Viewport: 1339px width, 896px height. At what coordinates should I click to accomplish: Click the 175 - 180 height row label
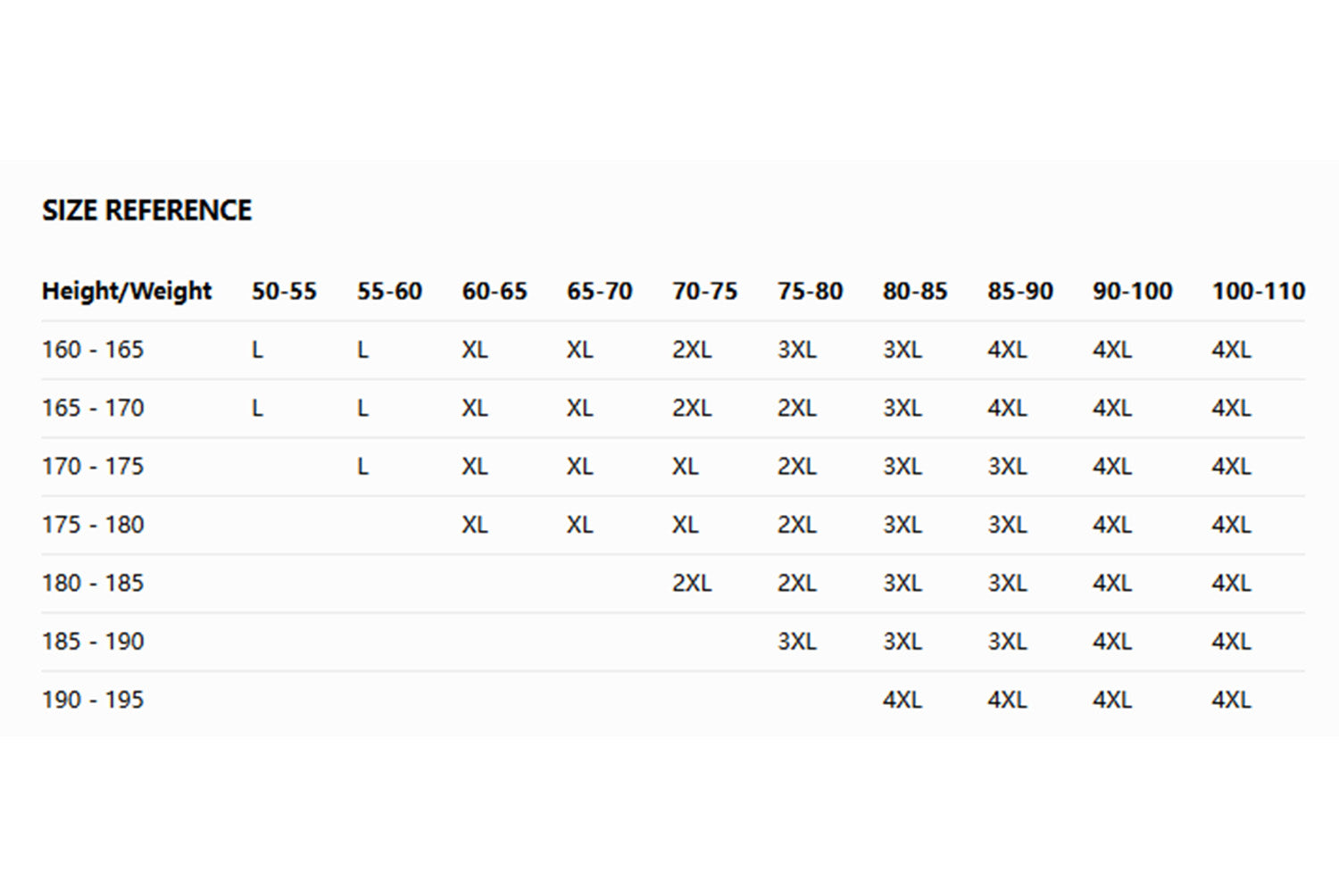click(x=93, y=525)
